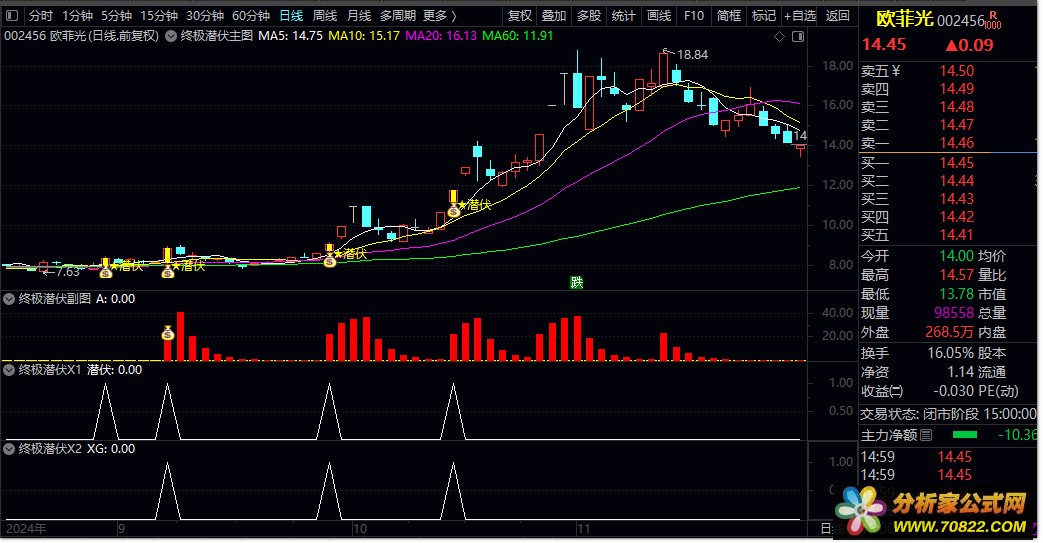Select the 日线 daily chart tab
1043x543 pixels.
(x=291, y=15)
